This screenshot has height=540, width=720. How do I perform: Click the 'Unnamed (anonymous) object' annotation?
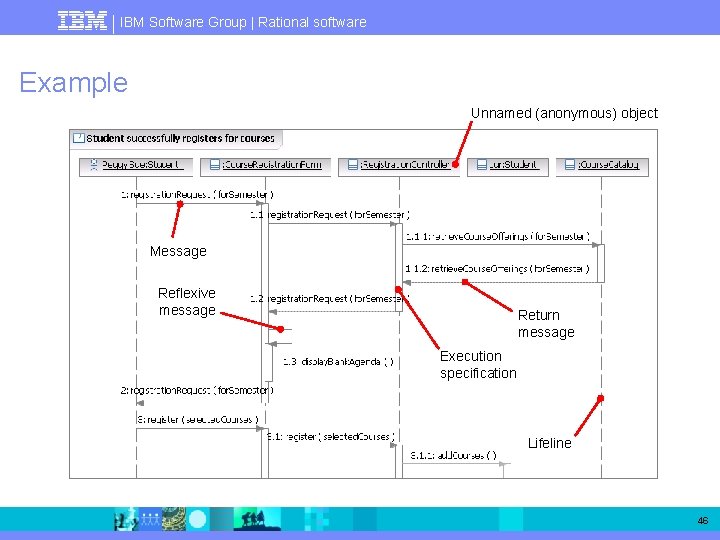tap(564, 113)
